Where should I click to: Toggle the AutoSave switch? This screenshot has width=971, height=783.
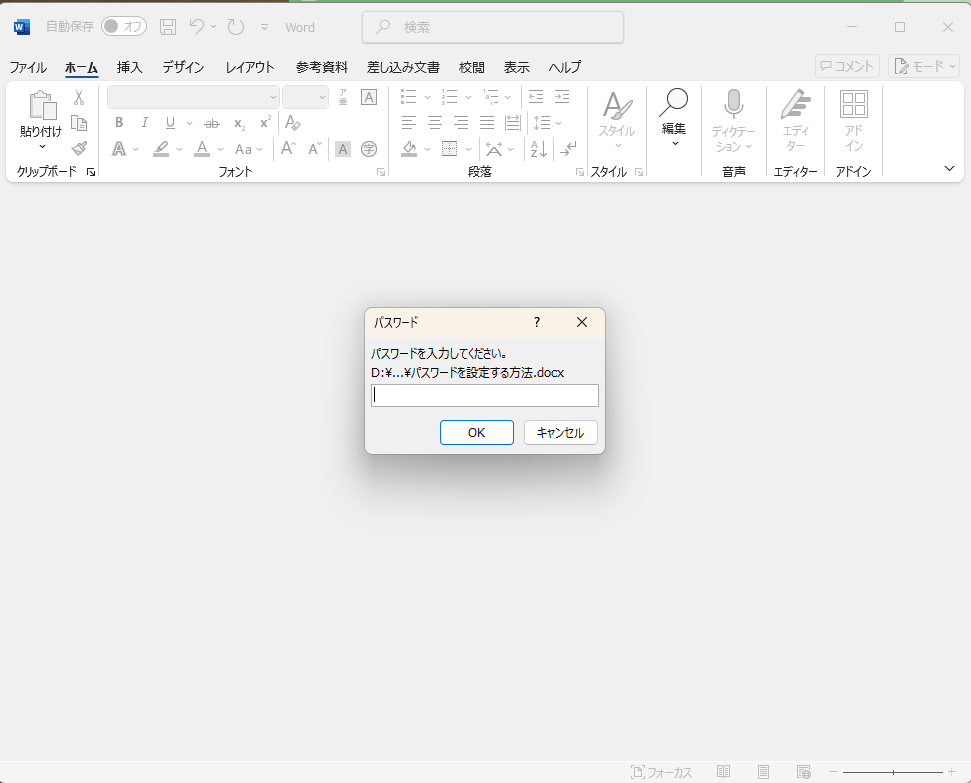click(123, 27)
